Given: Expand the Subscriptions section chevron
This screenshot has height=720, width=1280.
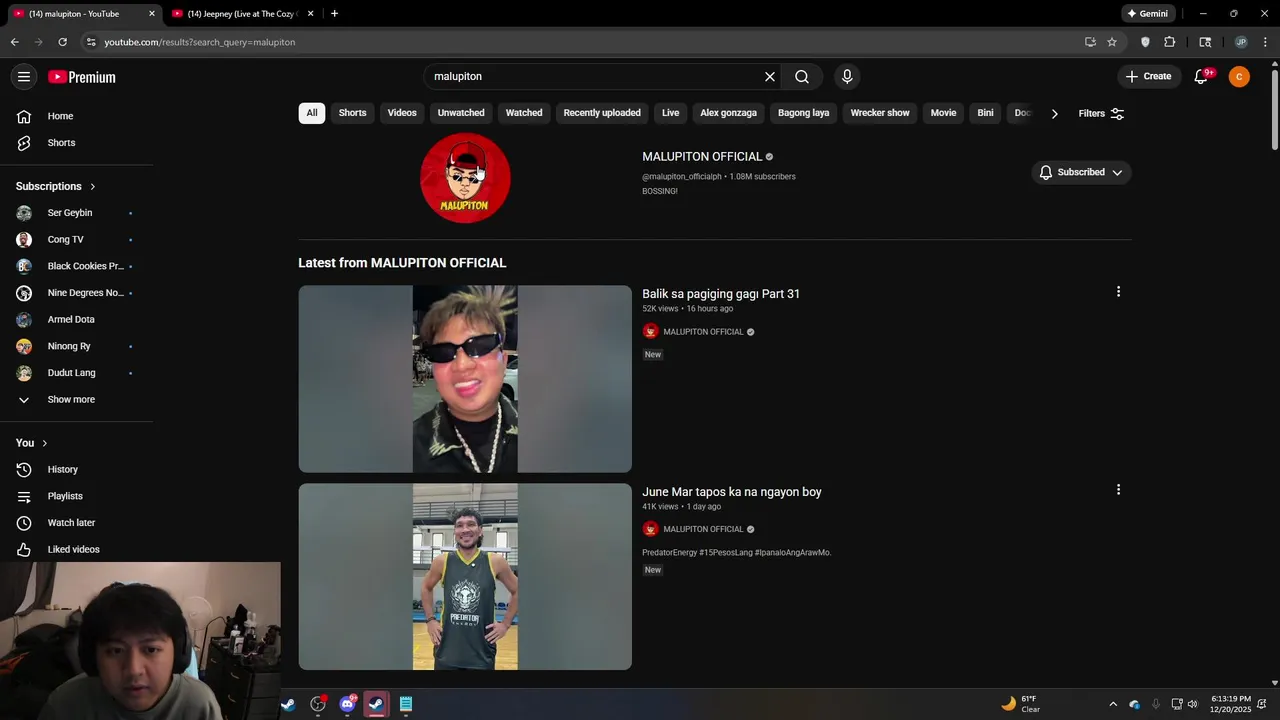Looking at the screenshot, I should point(93,187).
